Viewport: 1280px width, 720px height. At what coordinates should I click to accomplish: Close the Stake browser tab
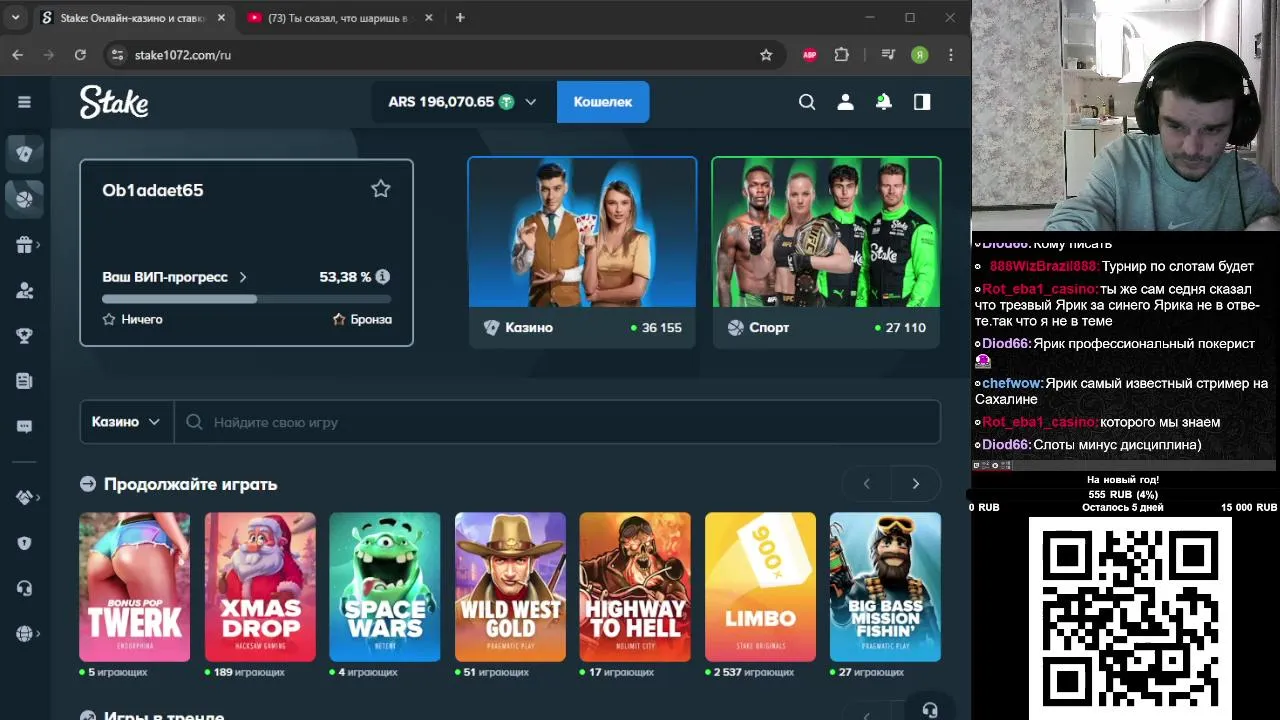221,18
